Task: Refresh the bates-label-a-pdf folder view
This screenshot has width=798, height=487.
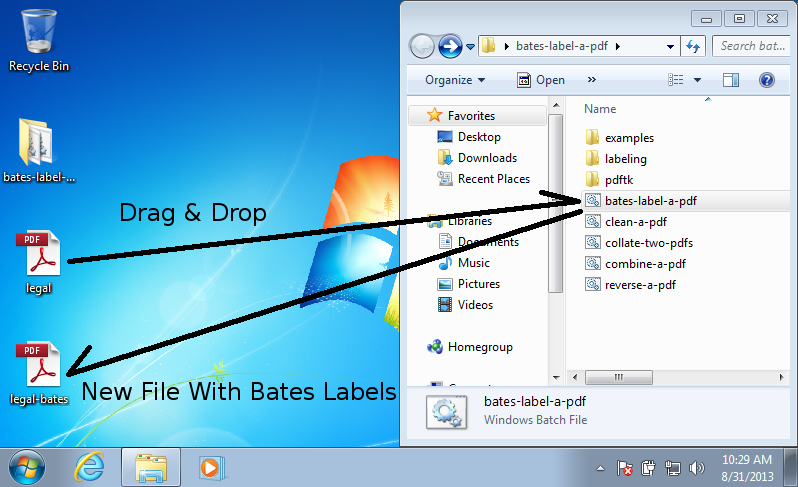Action: tap(693, 47)
